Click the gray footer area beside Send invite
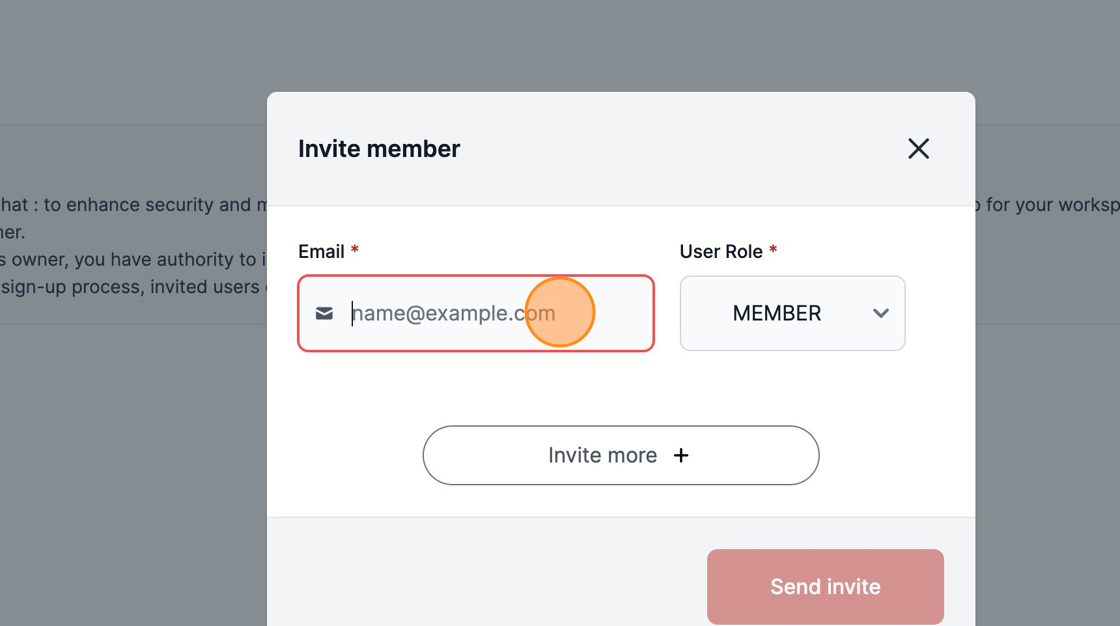 point(486,572)
